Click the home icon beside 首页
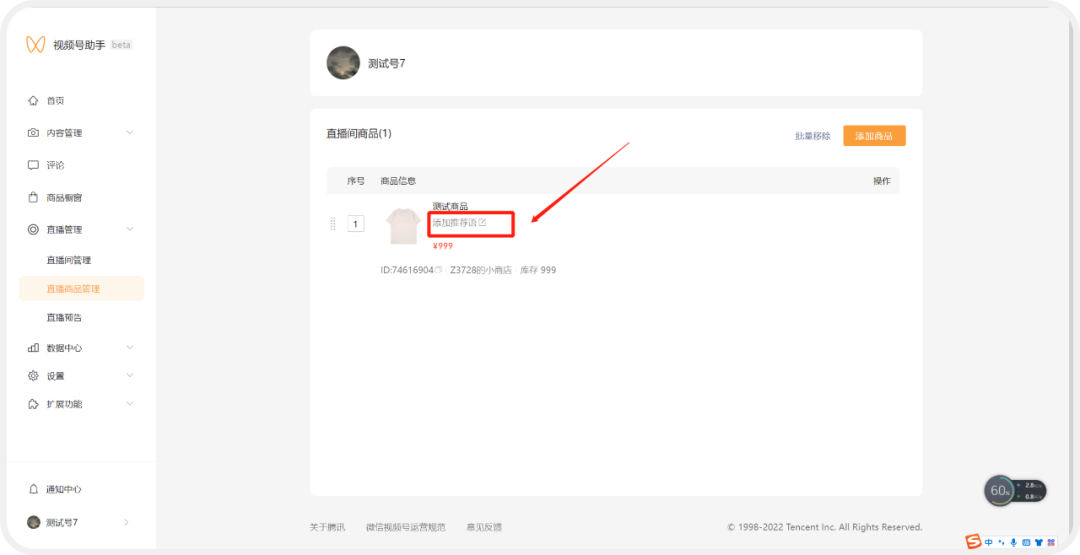The image size is (1080, 555). click(x=33, y=101)
